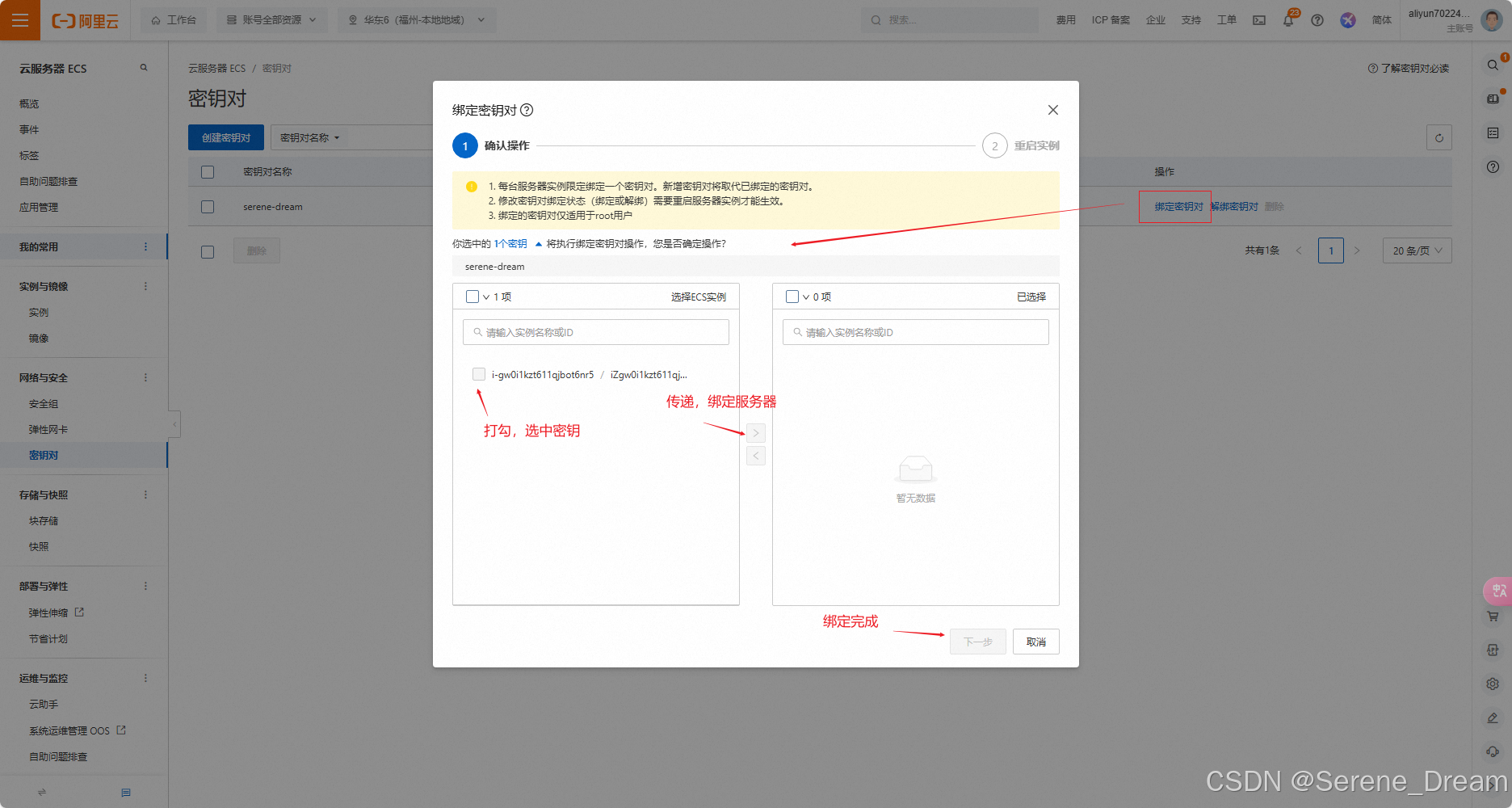Click the top global search box
1512x808 pixels.
point(950,20)
